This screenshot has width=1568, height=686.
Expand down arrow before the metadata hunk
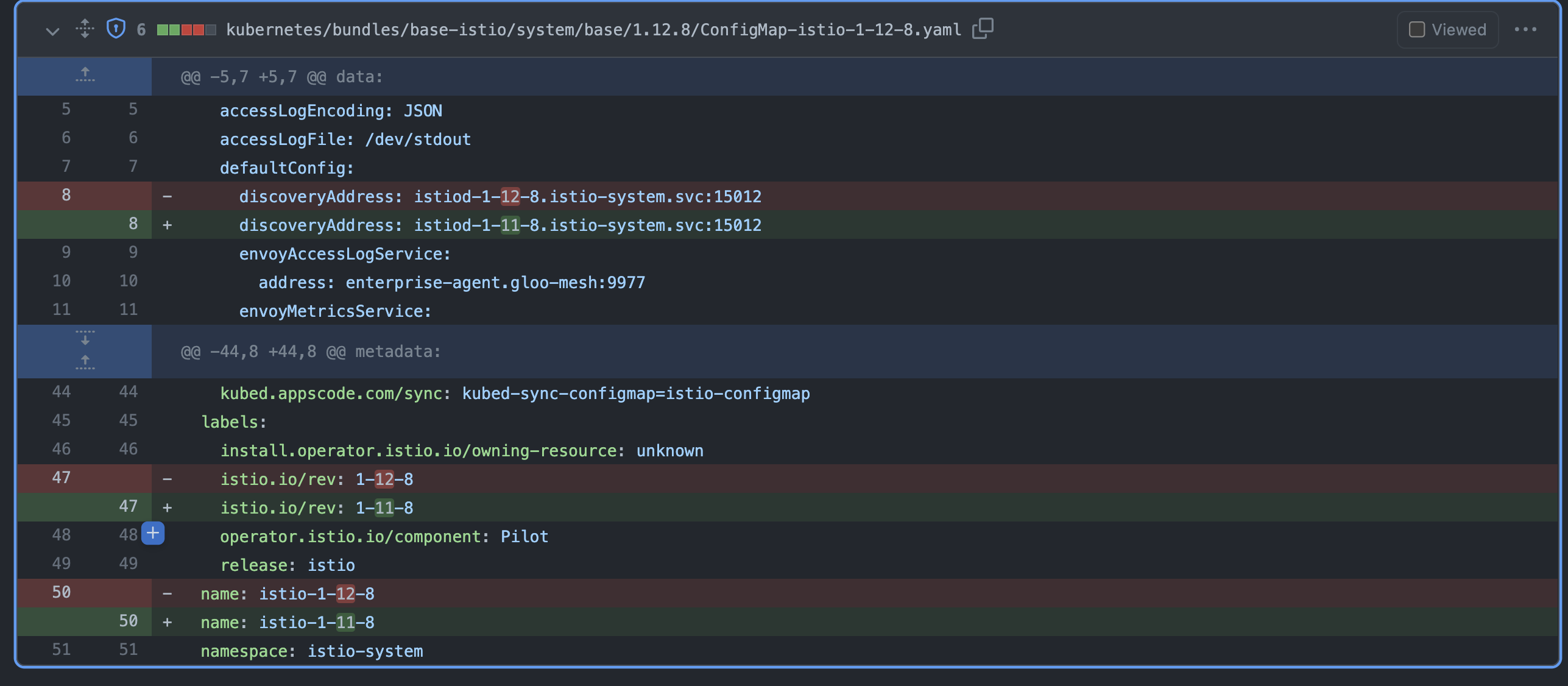[85, 338]
